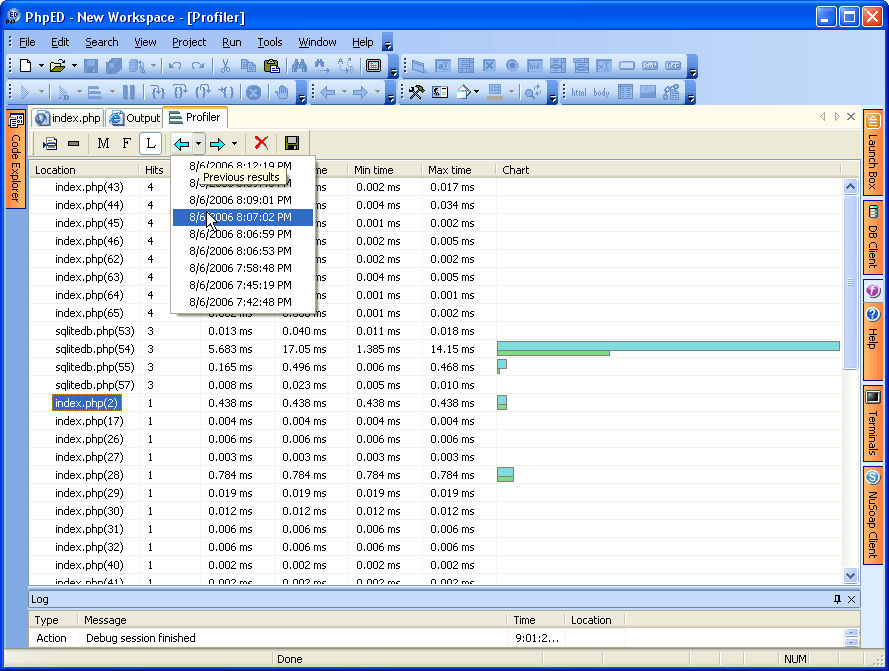Click the Find binoculars icon

tap(298, 66)
